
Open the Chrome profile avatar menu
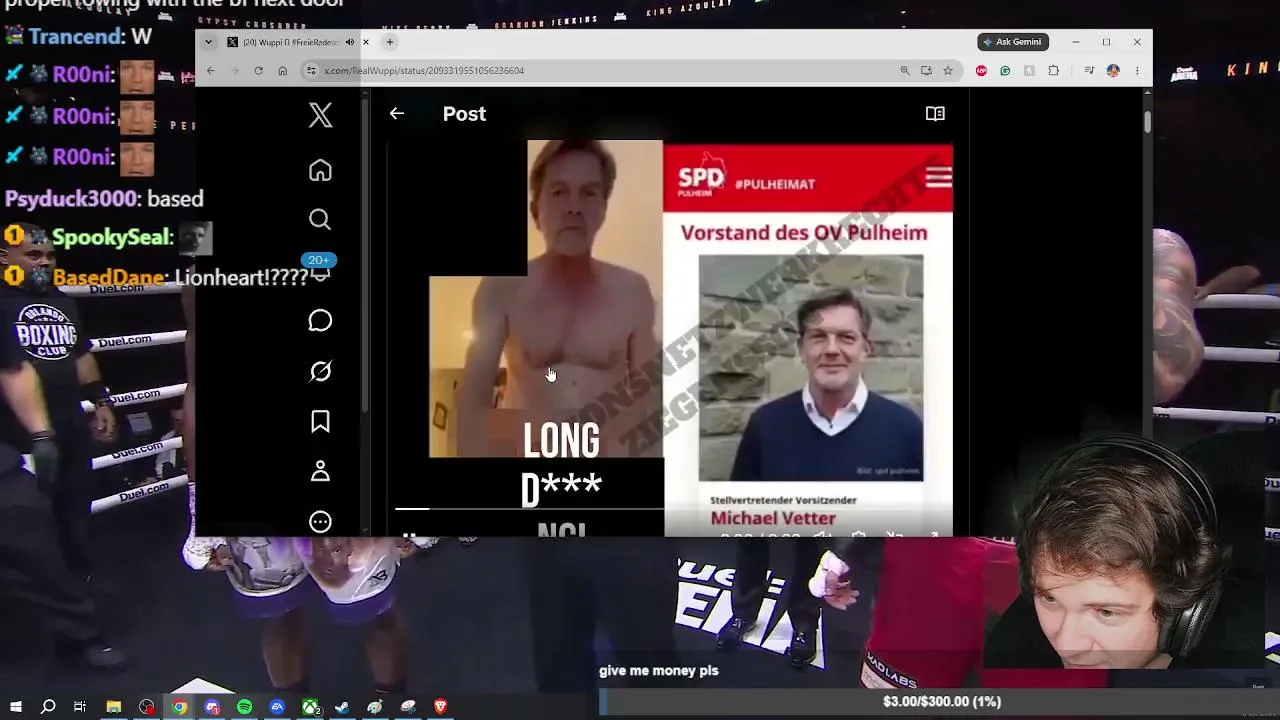(x=1113, y=71)
